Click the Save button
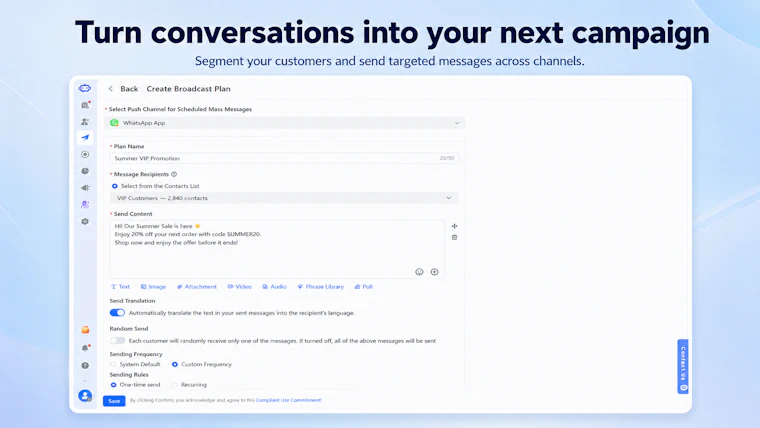This screenshot has width=760, height=428. (114, 401)
